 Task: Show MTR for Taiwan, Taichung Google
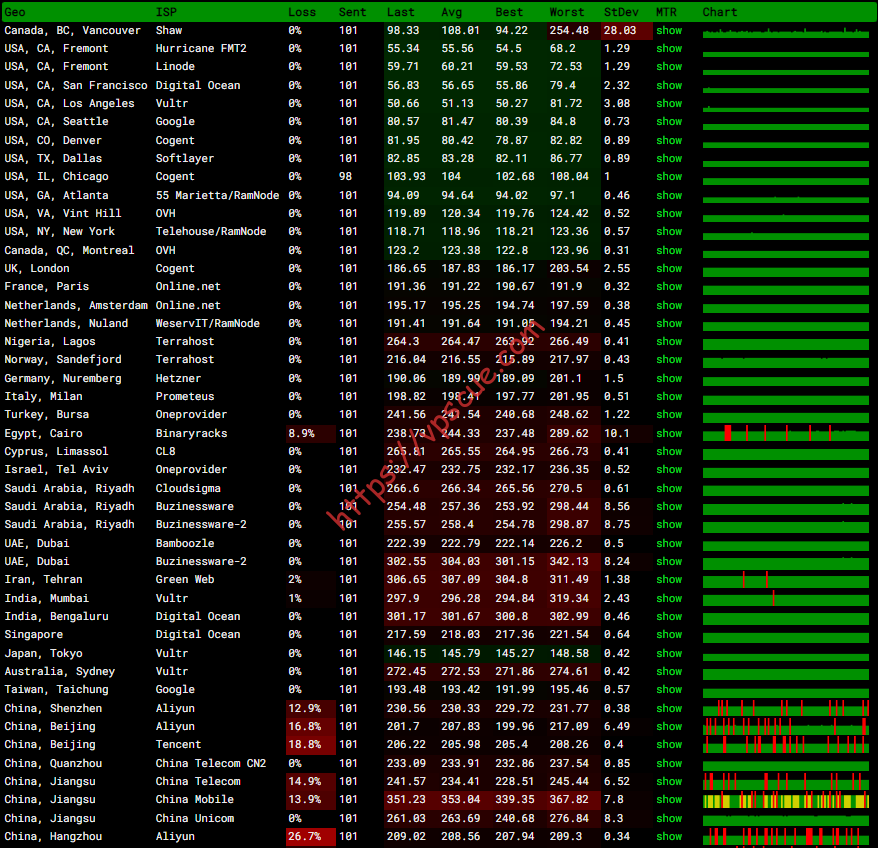(669, 688)
